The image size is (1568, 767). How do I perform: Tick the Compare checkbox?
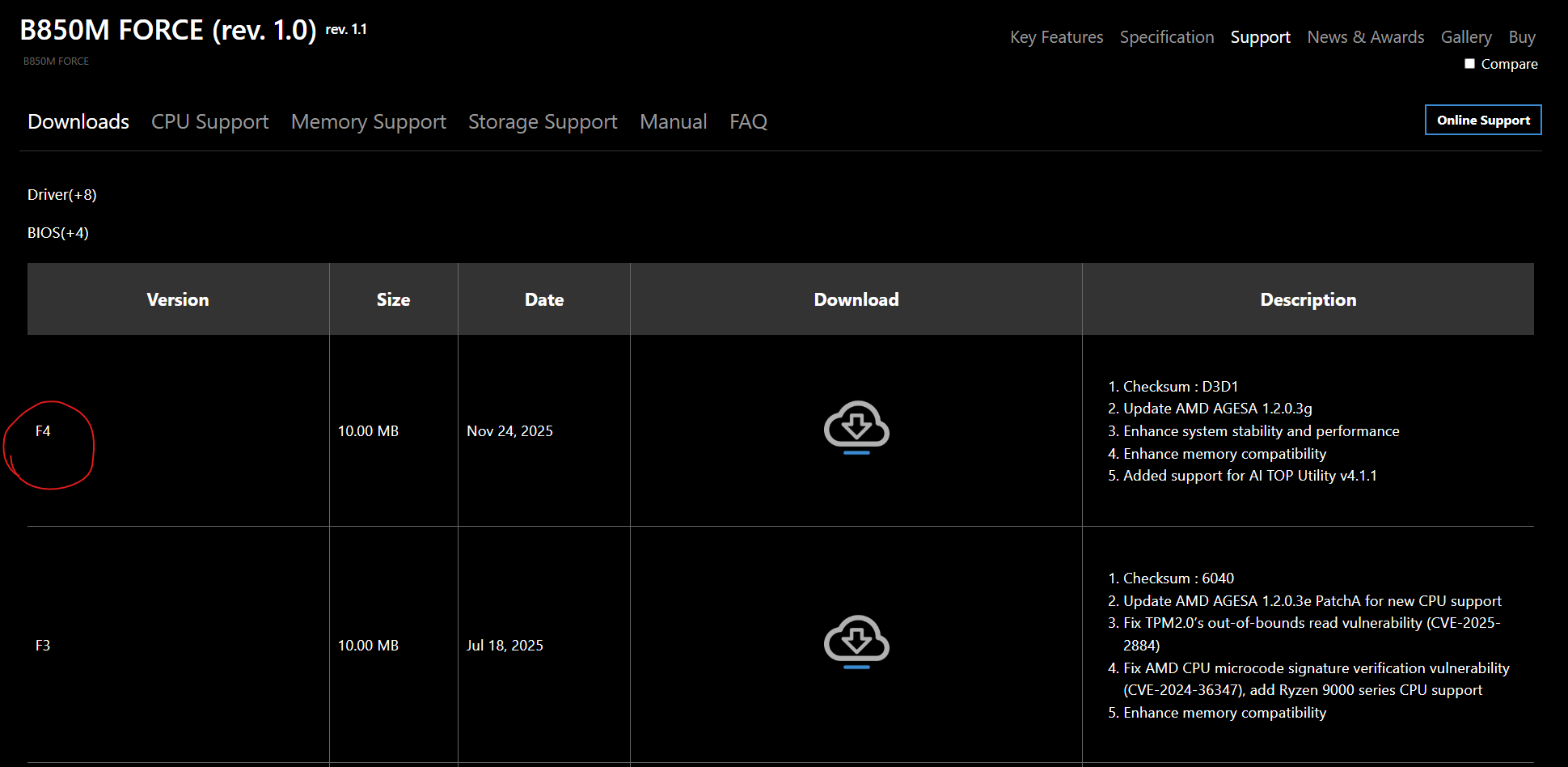pos(1469,63)
